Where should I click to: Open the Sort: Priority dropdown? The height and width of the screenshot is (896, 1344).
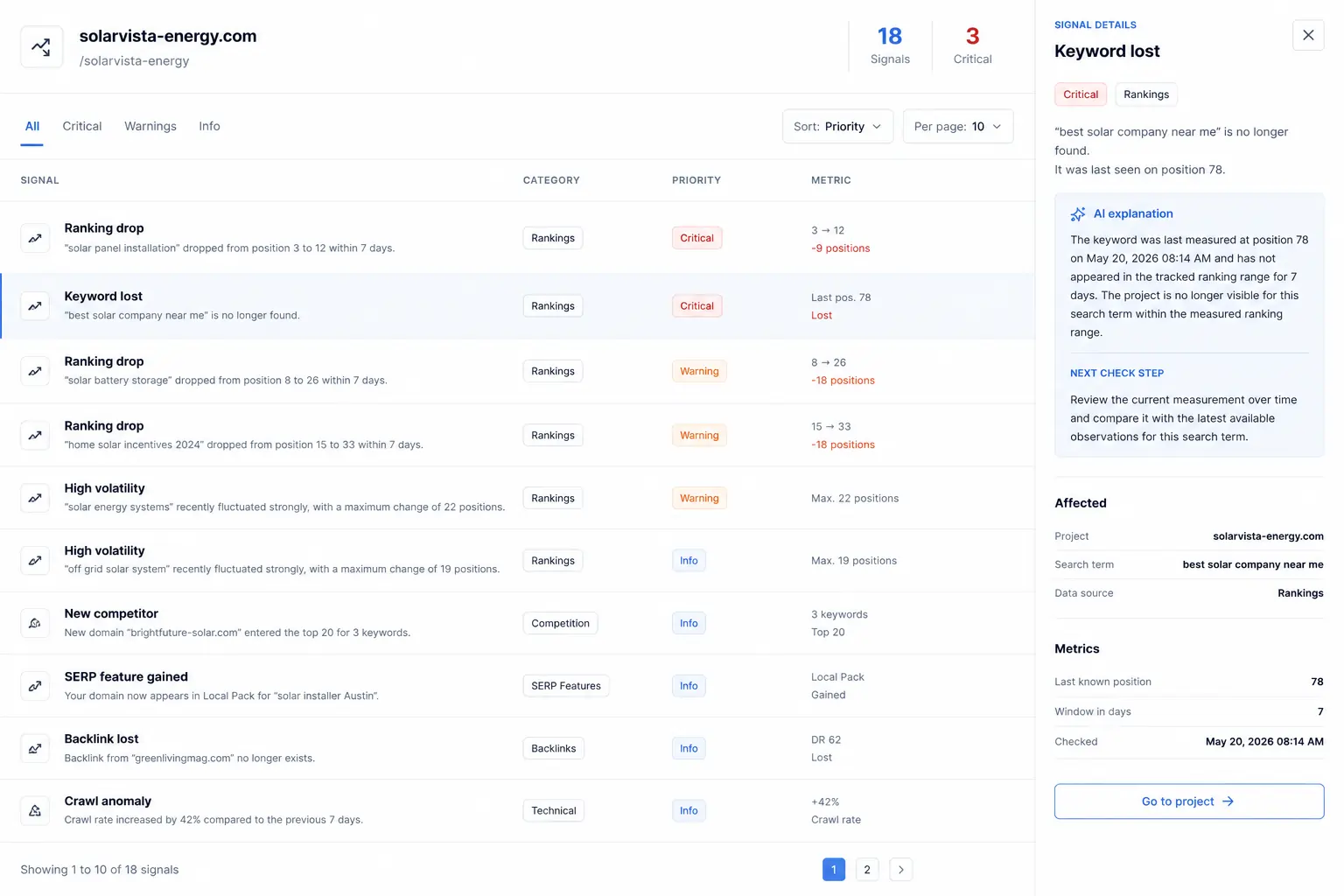click(x=837, y=126)
